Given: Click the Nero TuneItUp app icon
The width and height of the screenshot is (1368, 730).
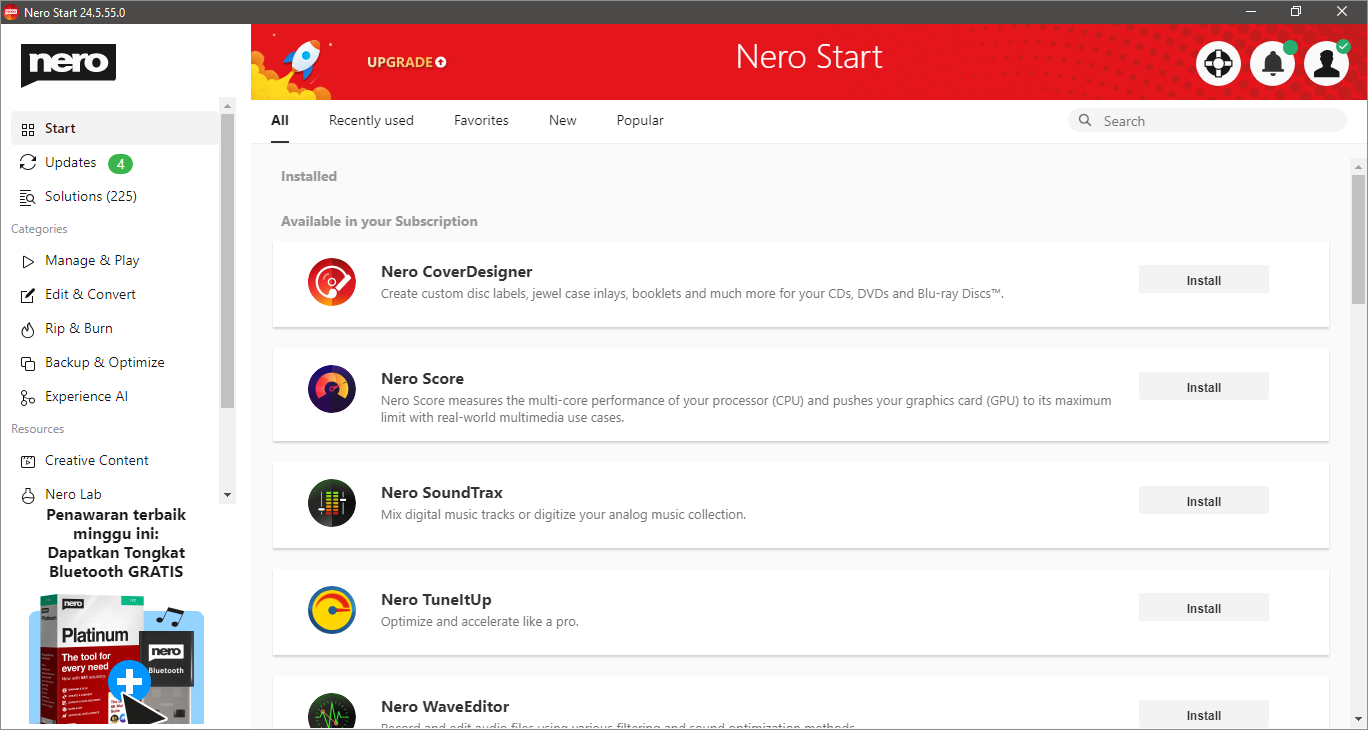Looking at the screenshot, I should (332, 610).
